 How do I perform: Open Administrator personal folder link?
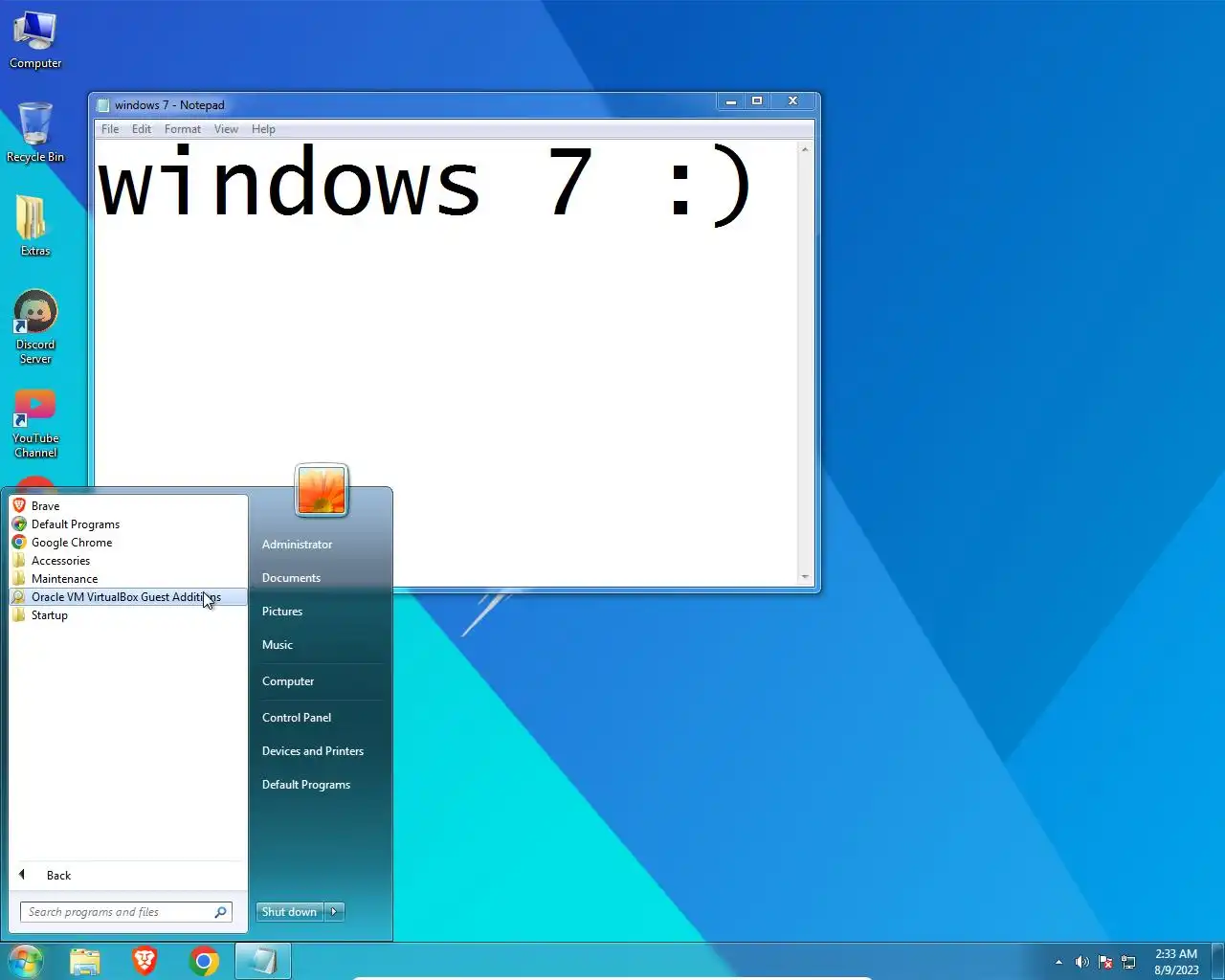[297, 544]
